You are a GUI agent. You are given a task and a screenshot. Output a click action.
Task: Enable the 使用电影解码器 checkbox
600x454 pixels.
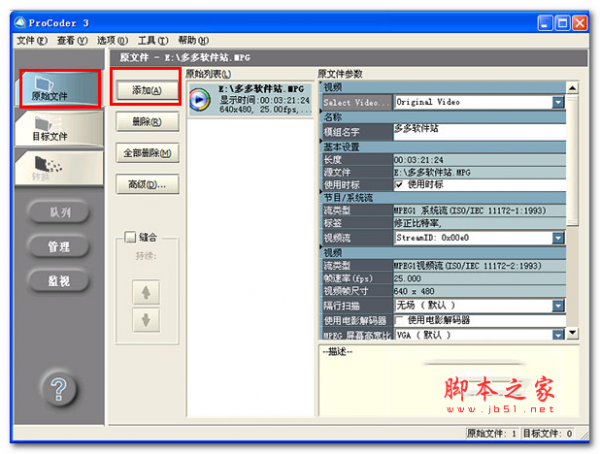[399, 320]
